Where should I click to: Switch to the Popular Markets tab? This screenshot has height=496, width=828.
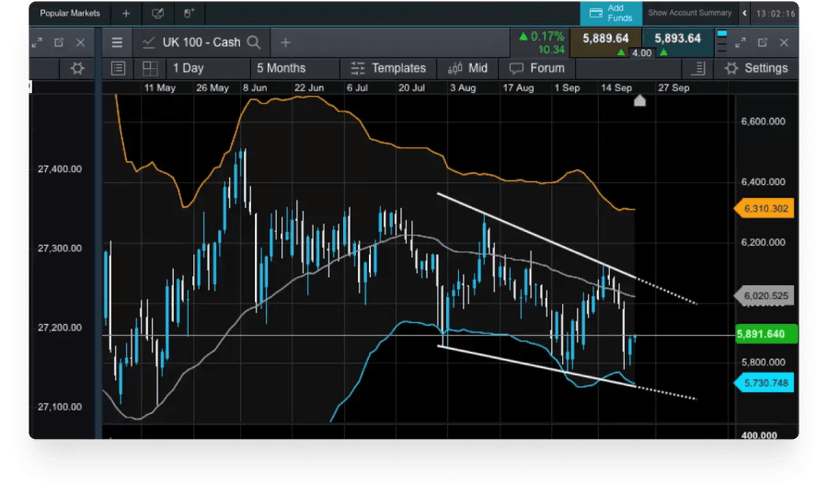[68, 14]
